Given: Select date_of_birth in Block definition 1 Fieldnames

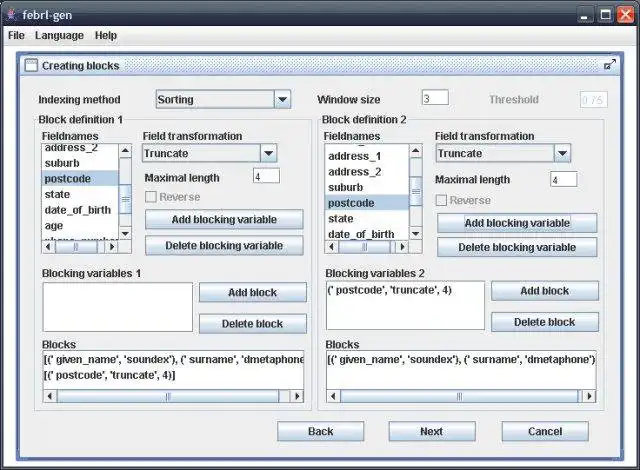Looking at the screenshot, I should (80, 210).
